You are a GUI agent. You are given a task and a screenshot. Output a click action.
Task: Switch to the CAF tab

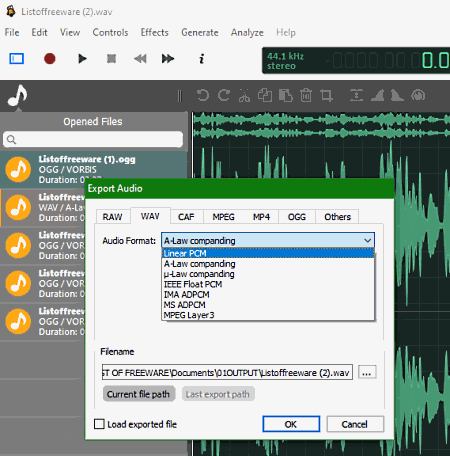186,217
